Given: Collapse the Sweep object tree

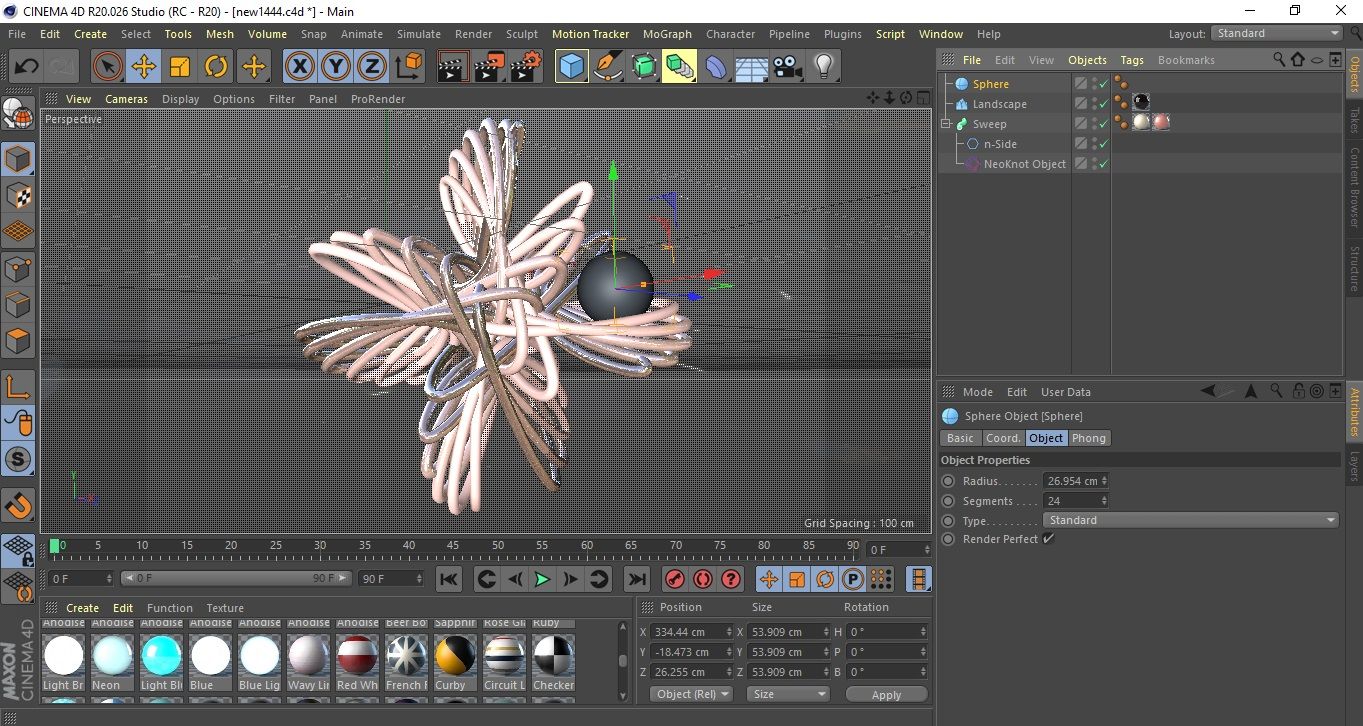Looking at the screenshot, I should click(x=945, y=124).
